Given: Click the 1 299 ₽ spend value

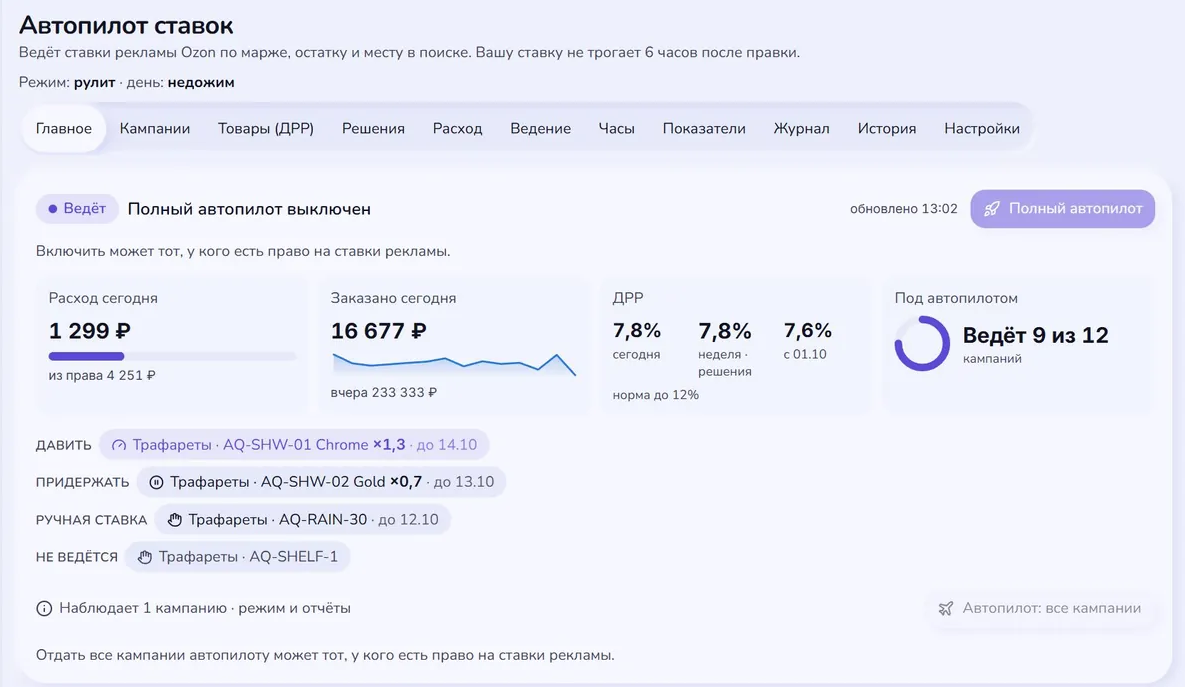Looking at the screenshot, I should 90,331.
